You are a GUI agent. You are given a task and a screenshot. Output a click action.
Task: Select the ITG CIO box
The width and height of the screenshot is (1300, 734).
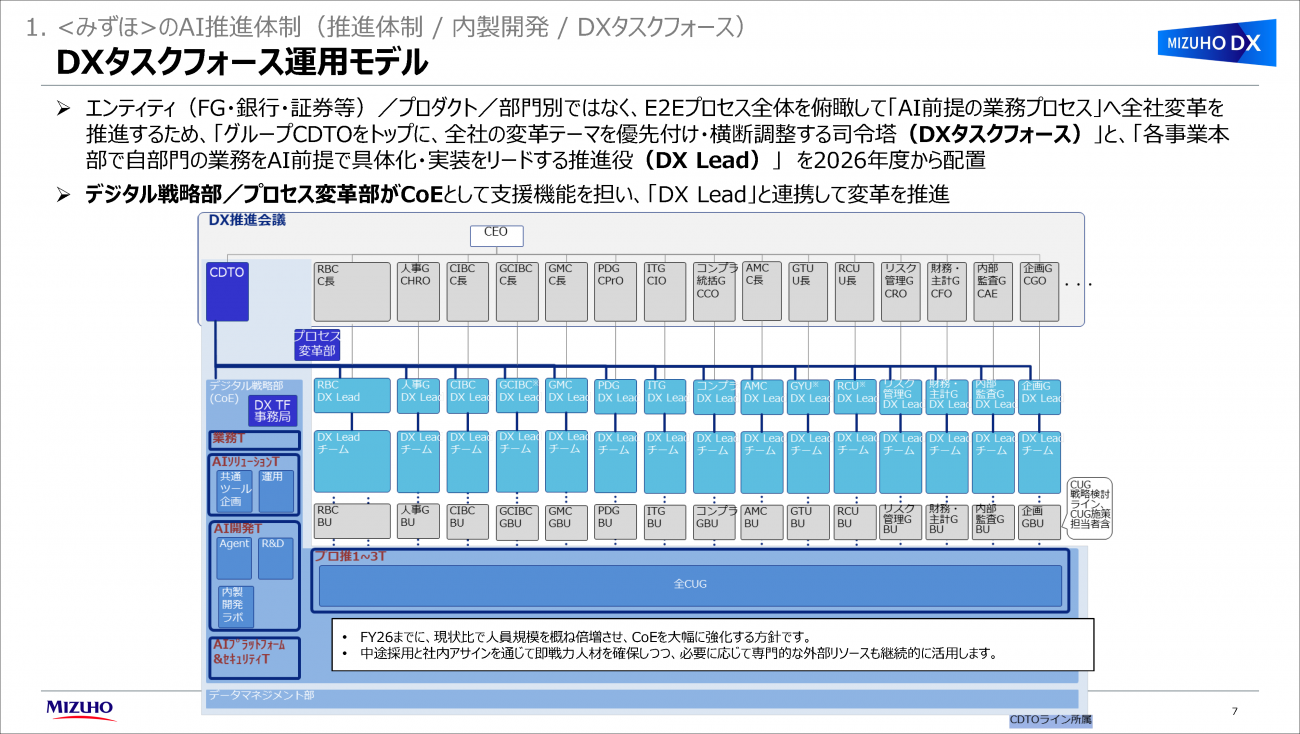[664, 292]
